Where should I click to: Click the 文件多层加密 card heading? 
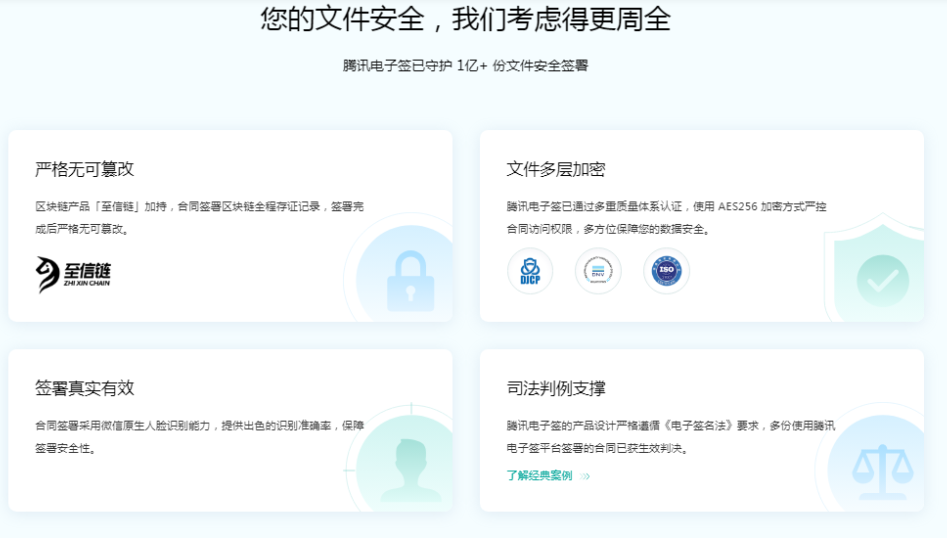click(x=556, y=169)
